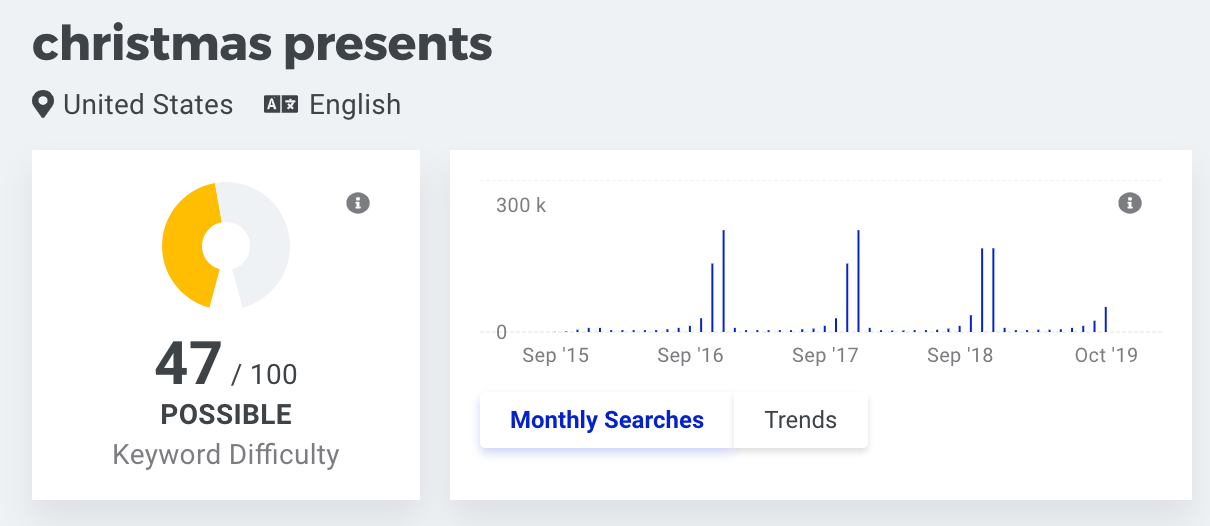Click the info icon in the searches chart
The width and height of the screenshot is (1210, 526).
click(x=1130, y=203)
